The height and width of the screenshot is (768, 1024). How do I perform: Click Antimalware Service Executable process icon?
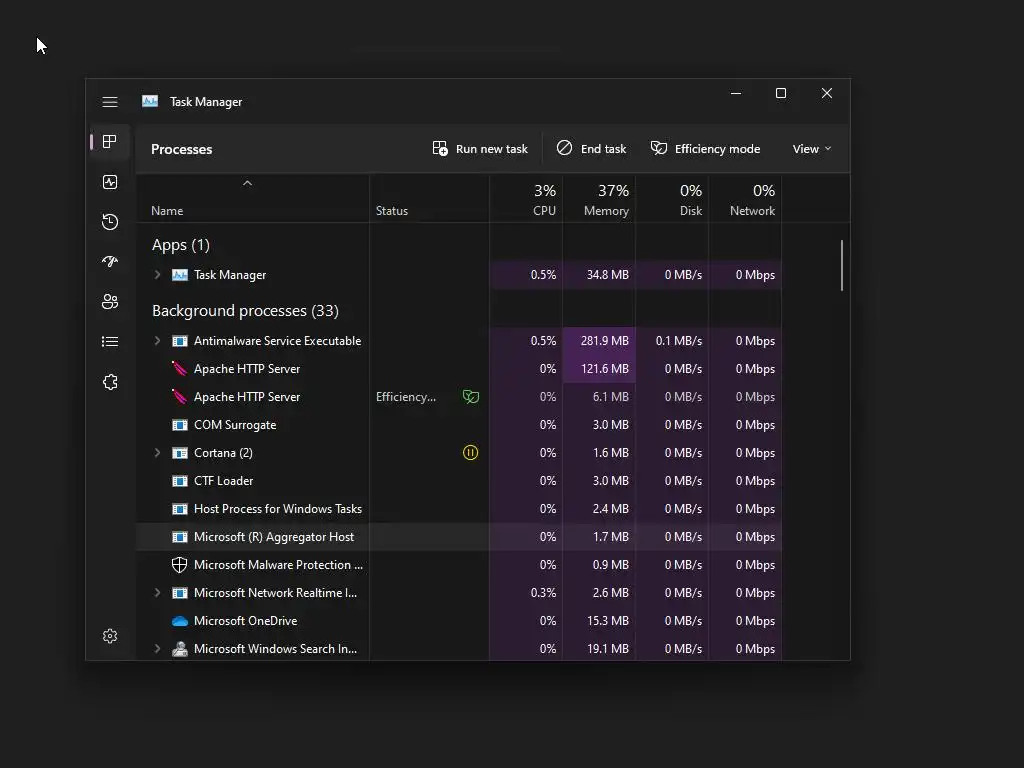180,341
